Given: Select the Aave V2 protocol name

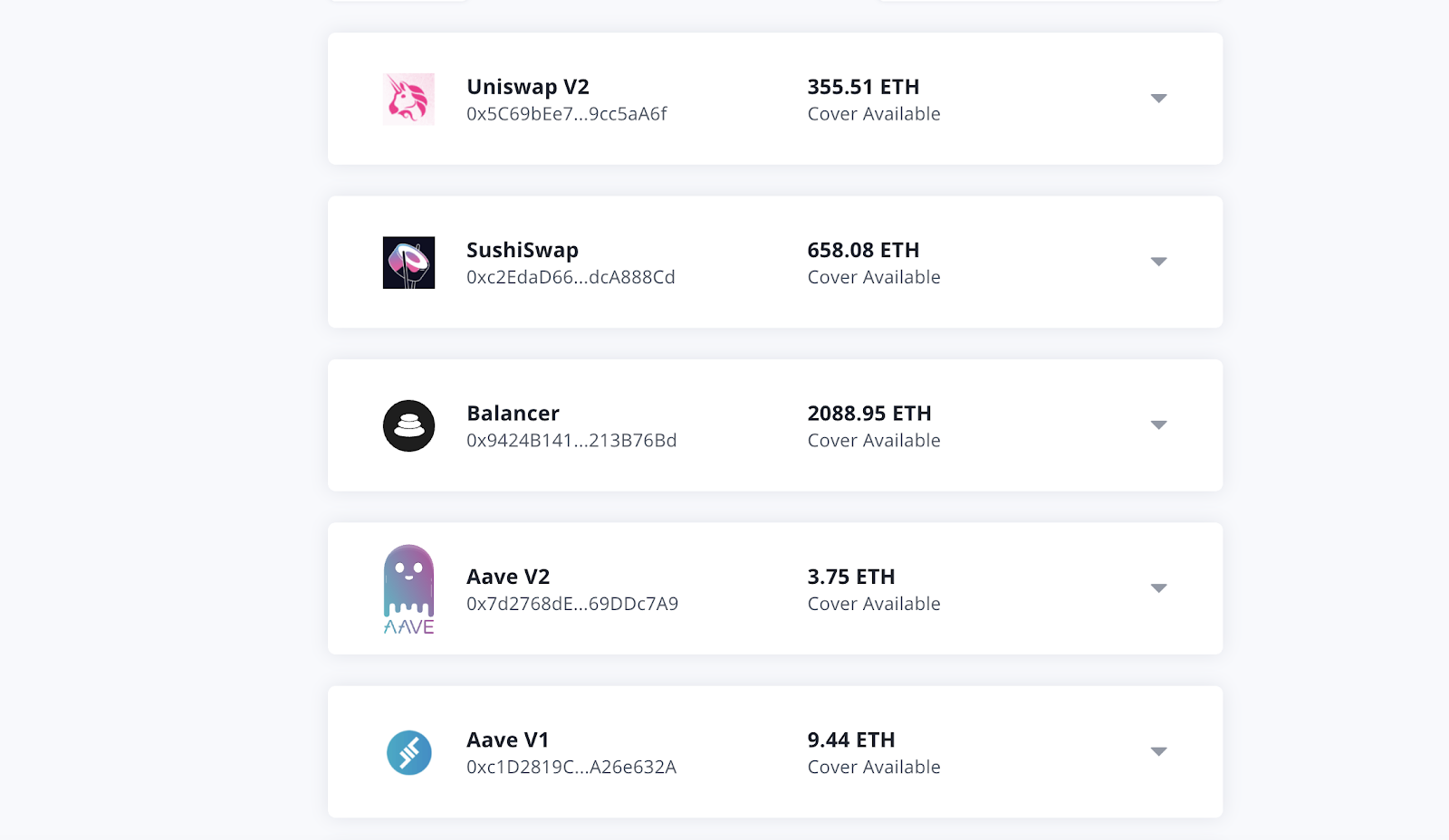Looking at the screenshot, I should click(x=508, y=577).
